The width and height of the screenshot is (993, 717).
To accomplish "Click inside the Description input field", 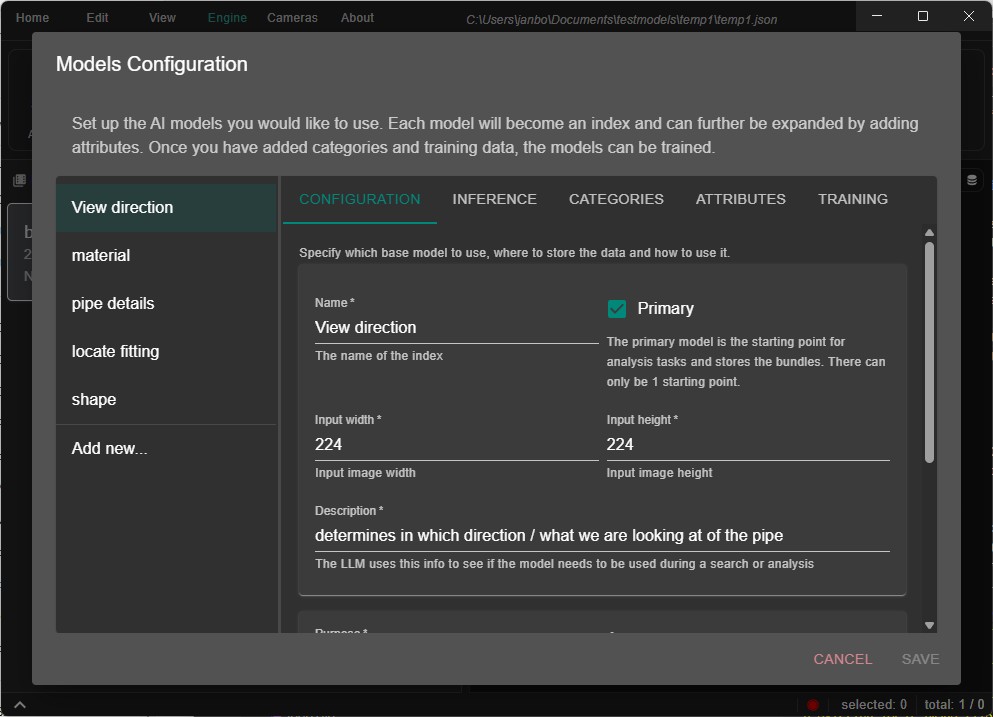I will pos(600,535).
